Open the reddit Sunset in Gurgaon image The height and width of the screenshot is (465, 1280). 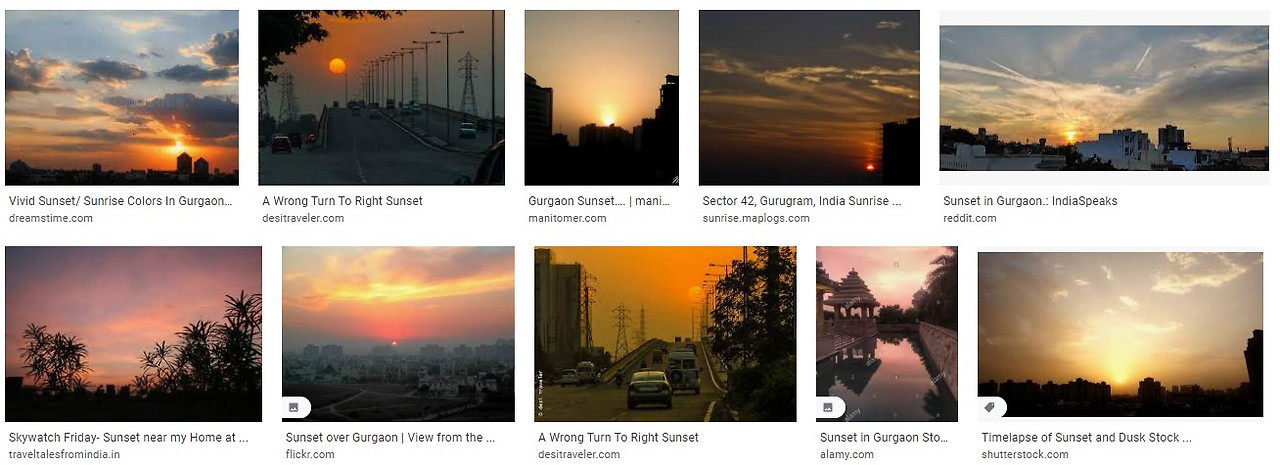[1104, 98]
